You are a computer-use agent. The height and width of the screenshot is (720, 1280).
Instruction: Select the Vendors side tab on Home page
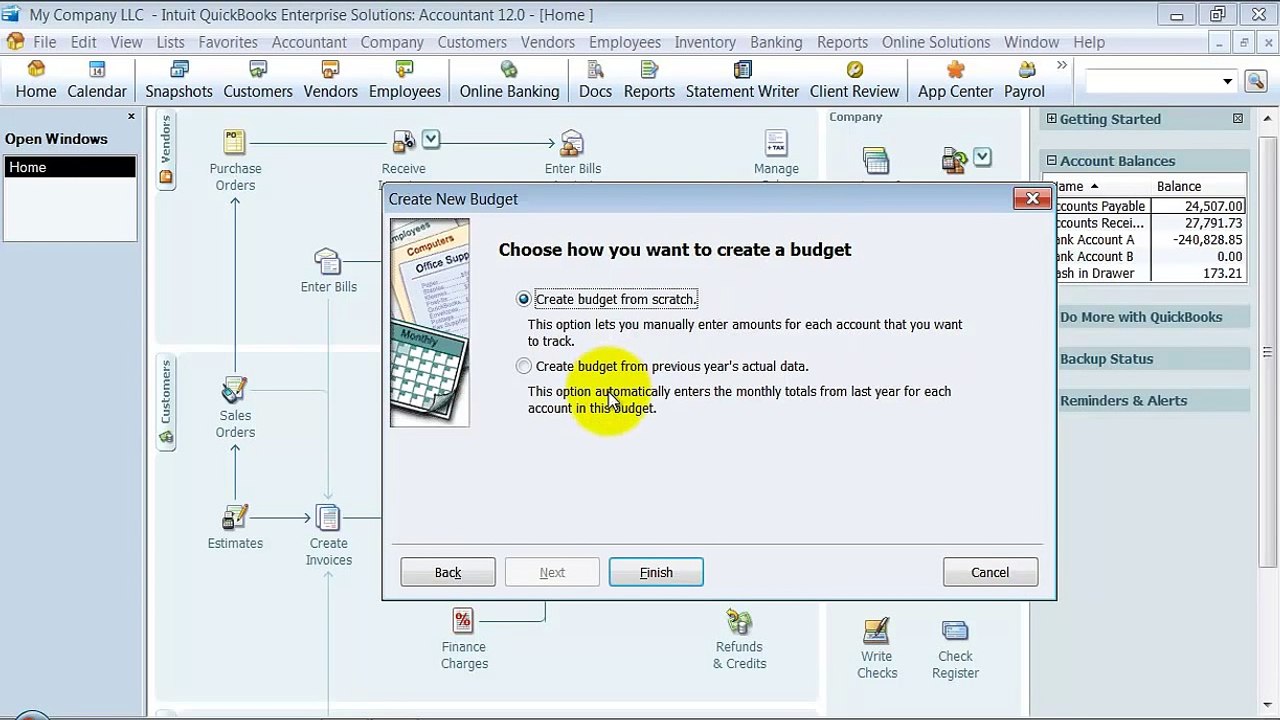(x=166, y=151)
